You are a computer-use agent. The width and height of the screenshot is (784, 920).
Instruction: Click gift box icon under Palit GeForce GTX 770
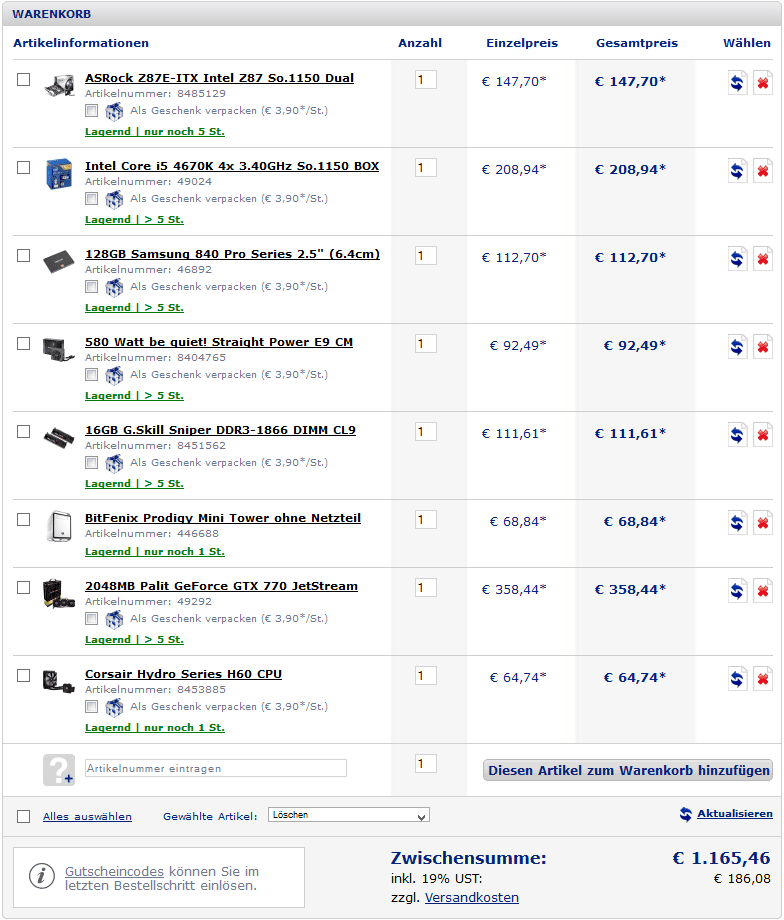[114, 619]
